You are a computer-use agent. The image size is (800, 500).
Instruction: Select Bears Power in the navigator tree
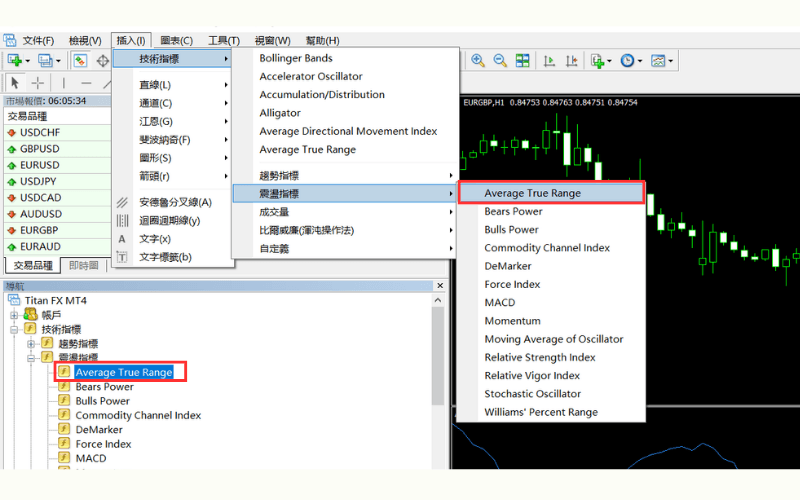[x=104, y=387]
